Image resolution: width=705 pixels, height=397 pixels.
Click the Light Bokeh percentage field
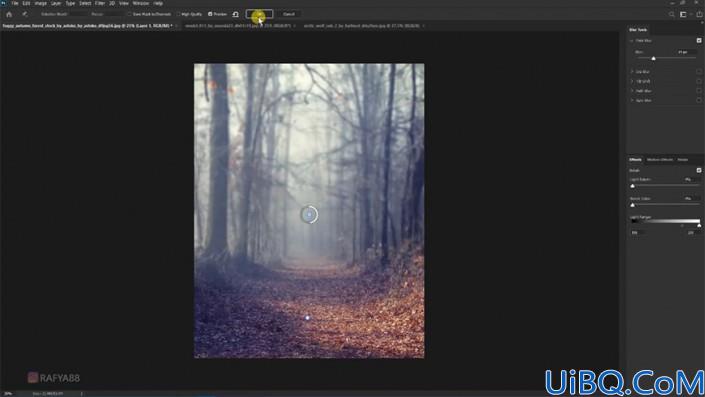(x=691, y=179)
